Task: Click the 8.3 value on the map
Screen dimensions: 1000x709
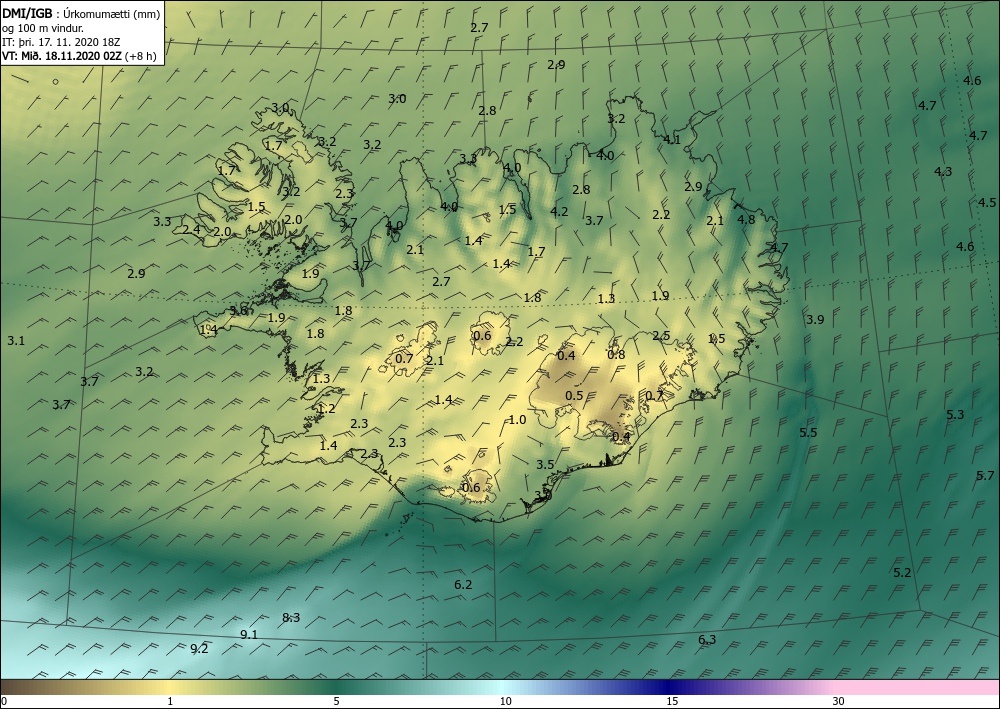Action: pos(291,617)
